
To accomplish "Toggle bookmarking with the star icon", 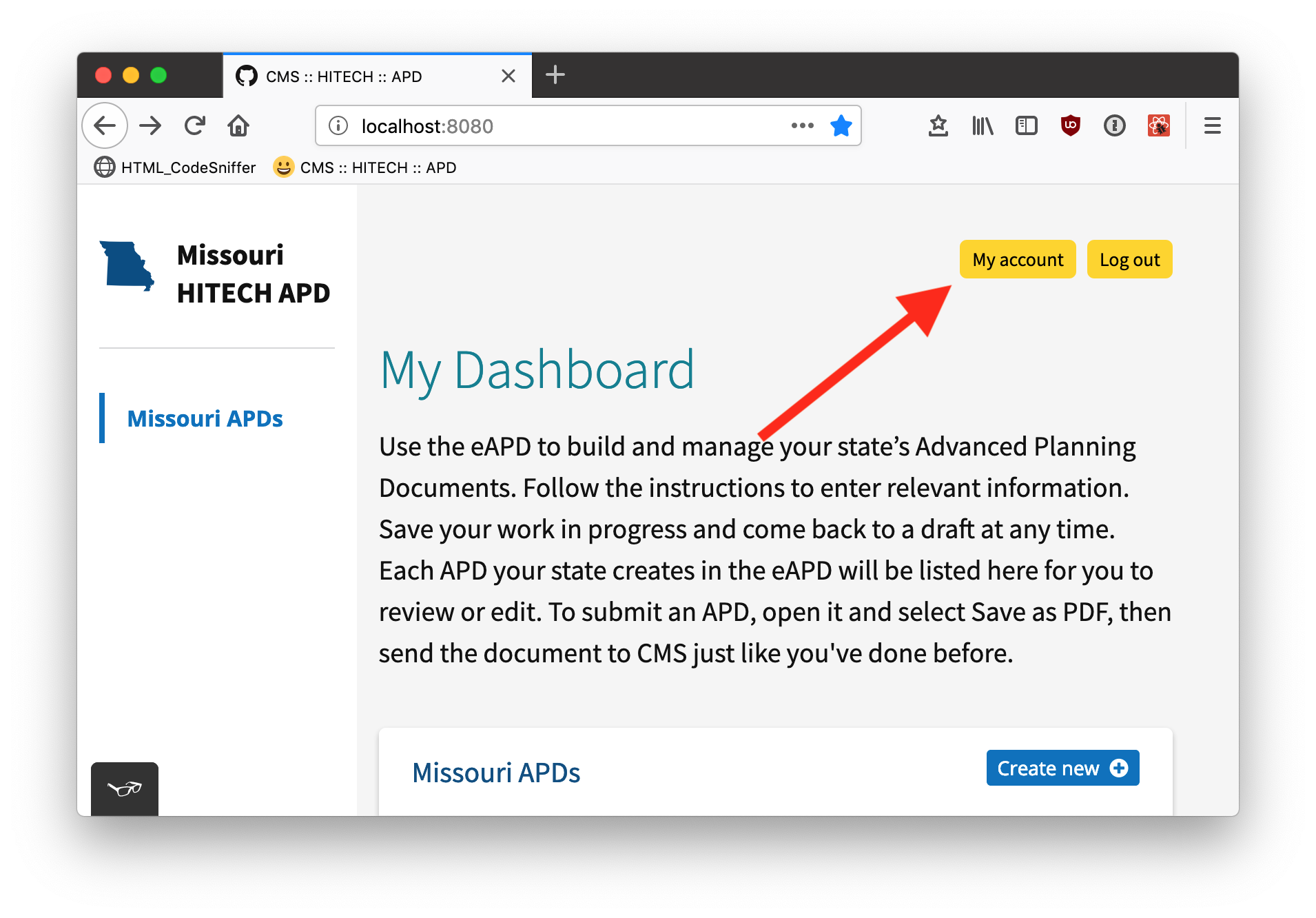I will [841, 125].
